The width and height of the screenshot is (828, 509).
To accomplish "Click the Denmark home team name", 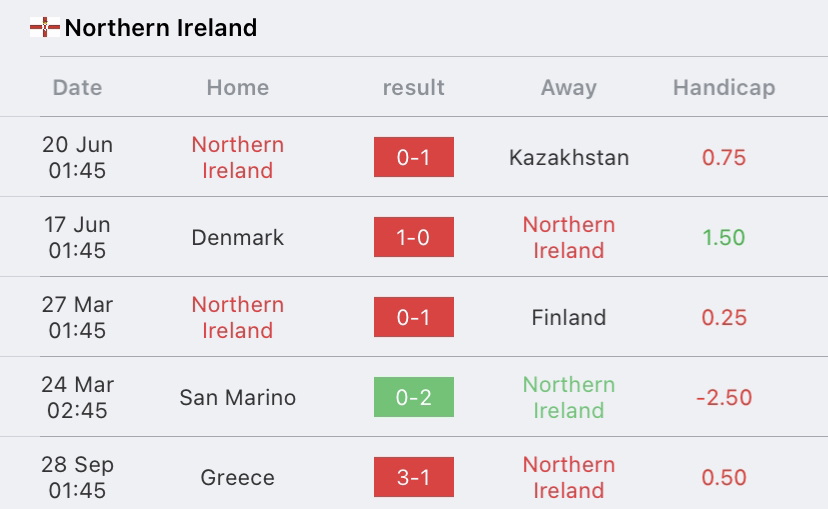I will [x=238, y=238].
